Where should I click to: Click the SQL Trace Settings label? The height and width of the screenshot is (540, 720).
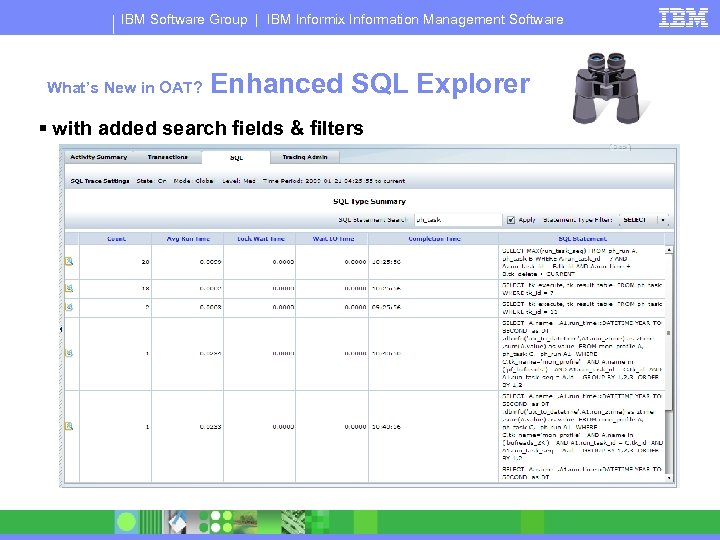[100, 181]
